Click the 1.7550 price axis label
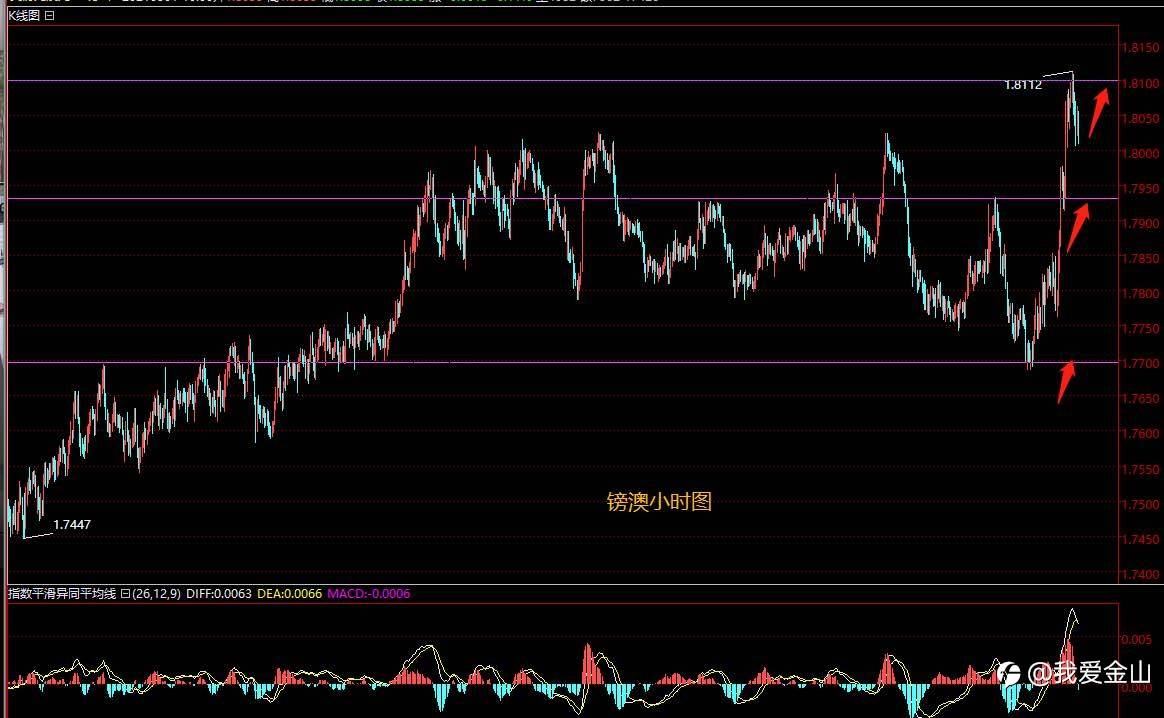 pyautogui.click(x=1140, y=469)
